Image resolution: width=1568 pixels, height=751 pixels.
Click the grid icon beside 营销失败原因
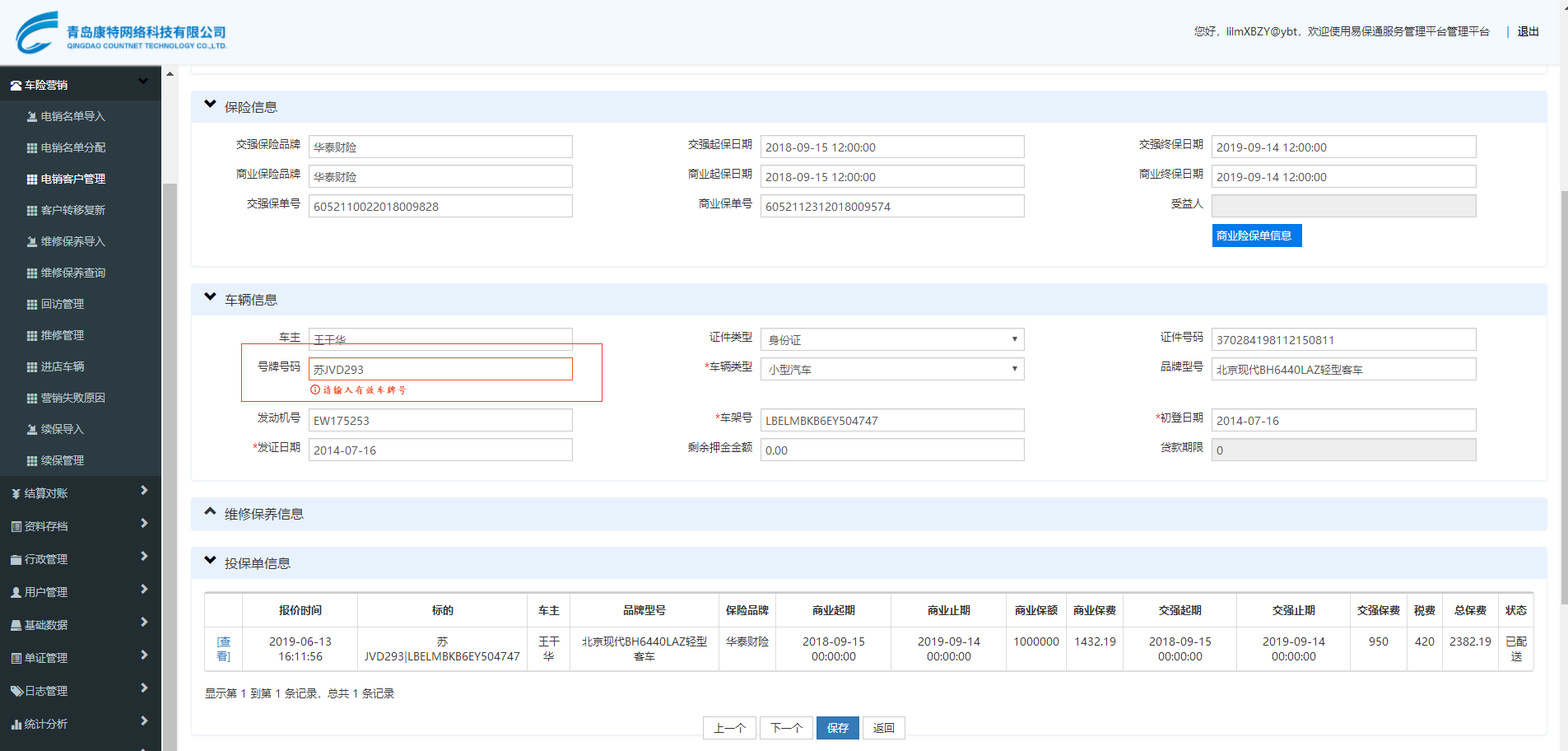tap(32, 399)
